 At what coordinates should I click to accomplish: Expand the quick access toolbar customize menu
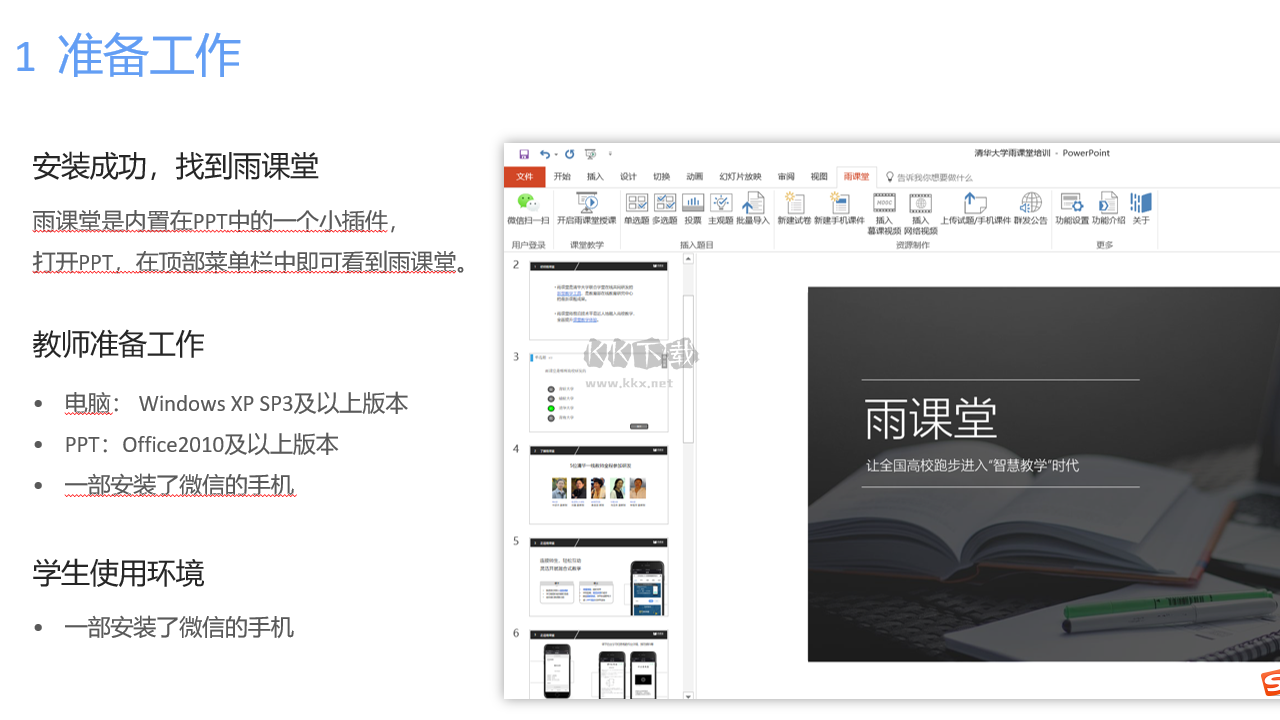[610, 154]
